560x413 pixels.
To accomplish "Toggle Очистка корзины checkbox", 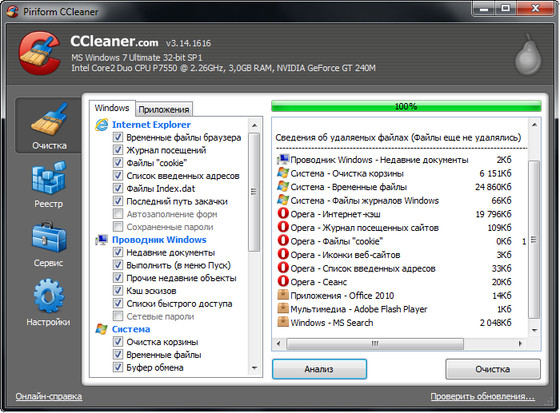I will [118, 342].
